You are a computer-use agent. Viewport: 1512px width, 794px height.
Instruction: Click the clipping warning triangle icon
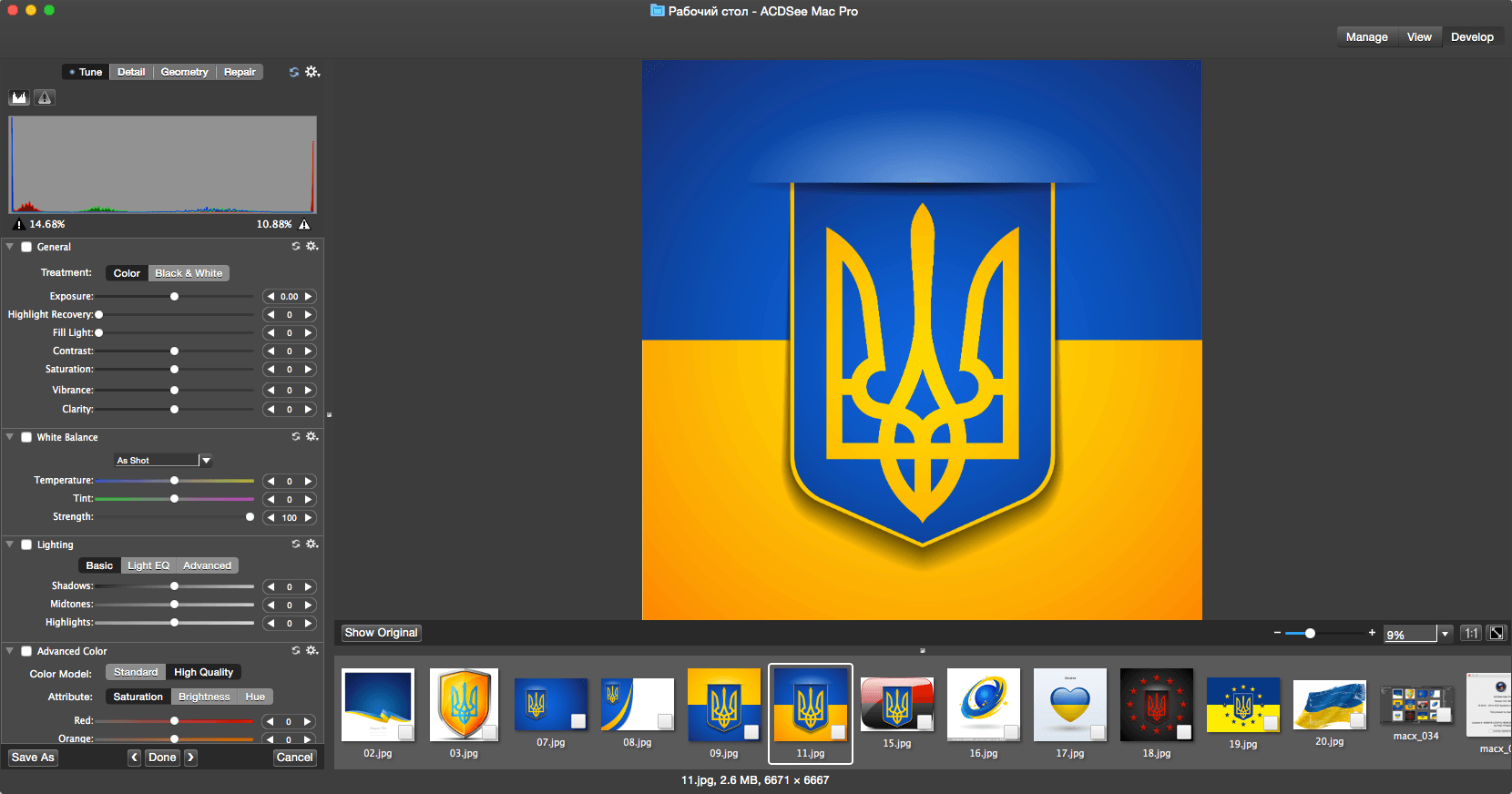point(45,97)
